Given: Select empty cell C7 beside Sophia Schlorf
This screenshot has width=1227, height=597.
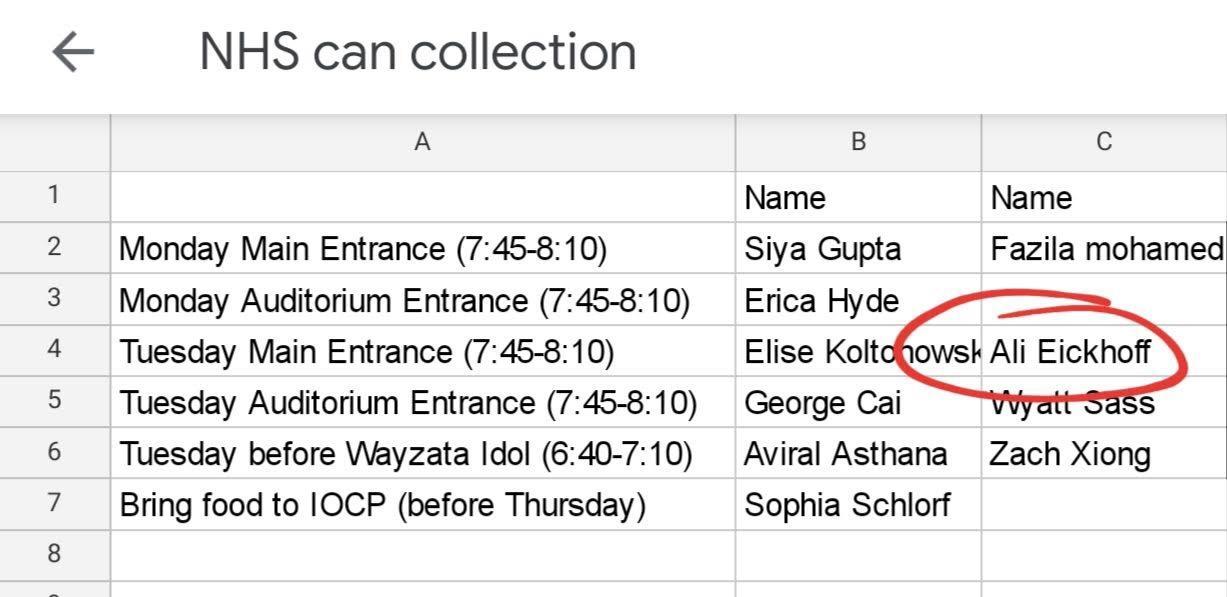Looking at the screenshot, I should [1103, 505].
